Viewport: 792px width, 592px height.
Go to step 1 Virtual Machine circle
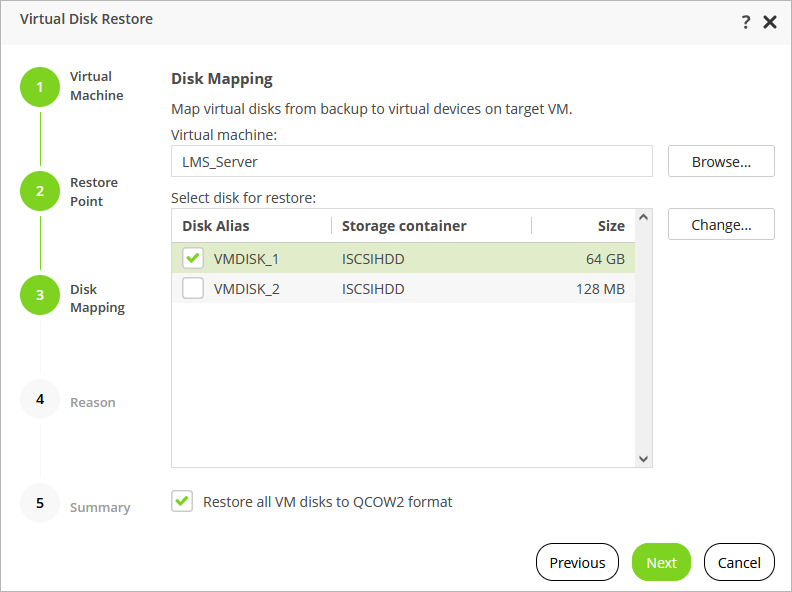coord(40,87)
